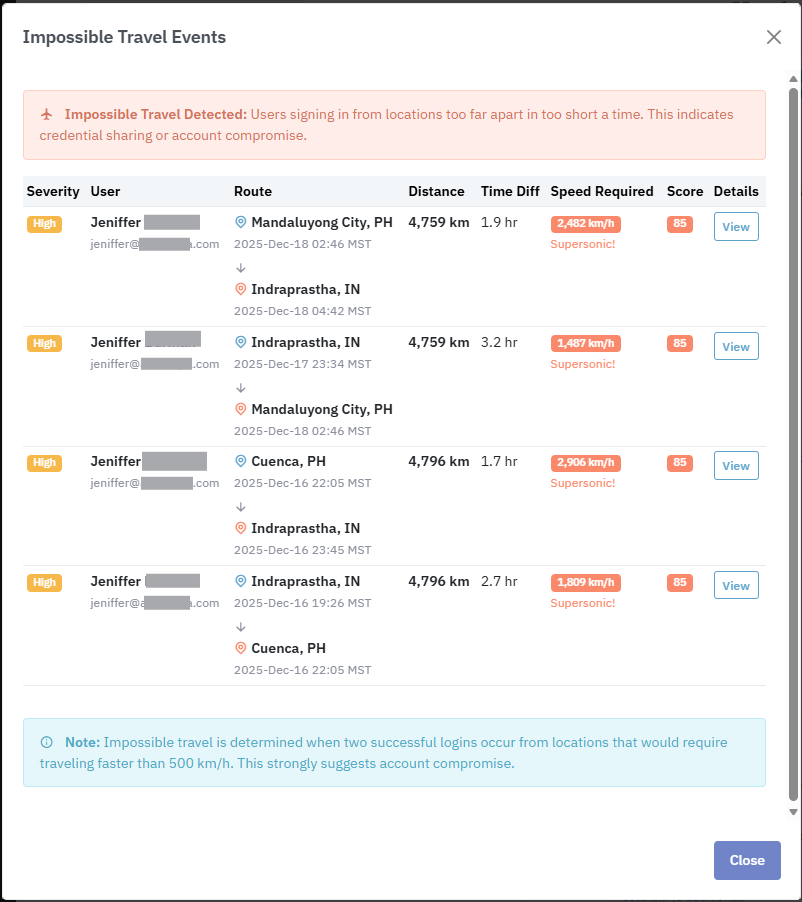The width and height of the screenshot is (802, 902).
Task: Click the Distance column header
Action: 436,191
